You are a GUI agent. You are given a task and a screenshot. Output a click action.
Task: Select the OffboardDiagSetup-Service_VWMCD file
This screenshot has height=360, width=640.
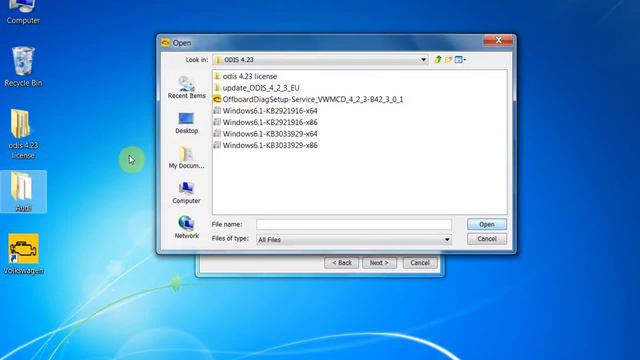click(x=308, y=99)
